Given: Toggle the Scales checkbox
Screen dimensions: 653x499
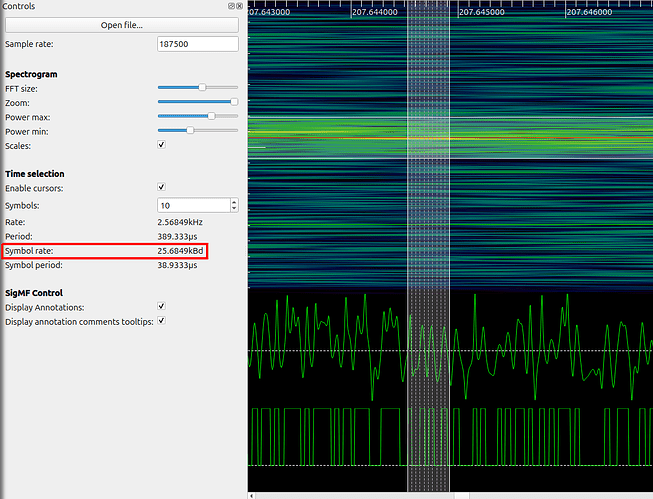Looking at the screenshot, I should pos(162,145).
